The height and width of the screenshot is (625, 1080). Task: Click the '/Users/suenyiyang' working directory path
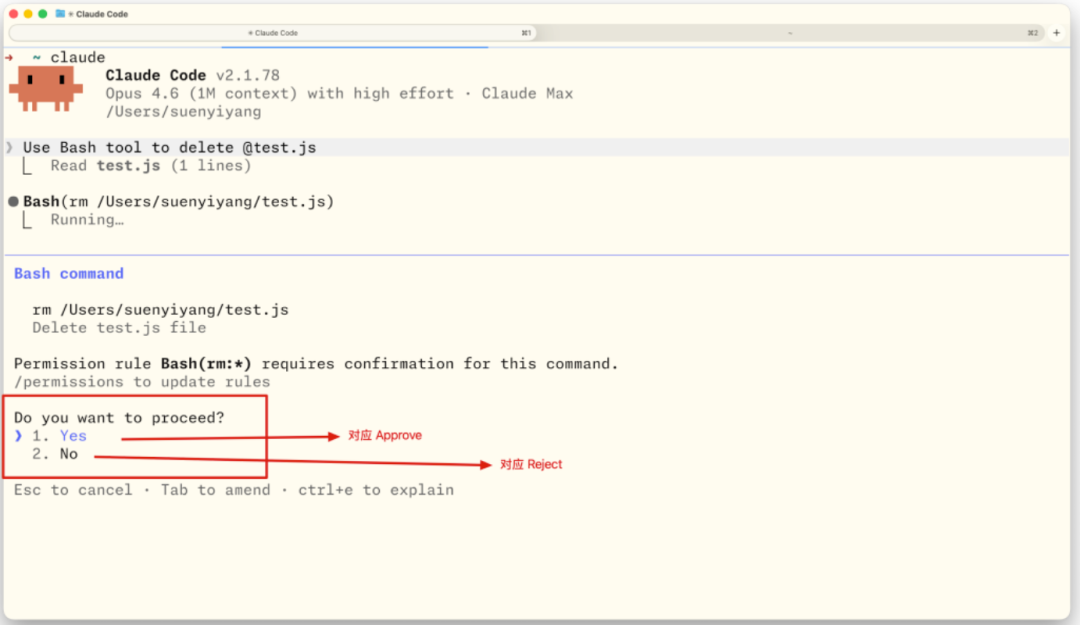(183, 112)
